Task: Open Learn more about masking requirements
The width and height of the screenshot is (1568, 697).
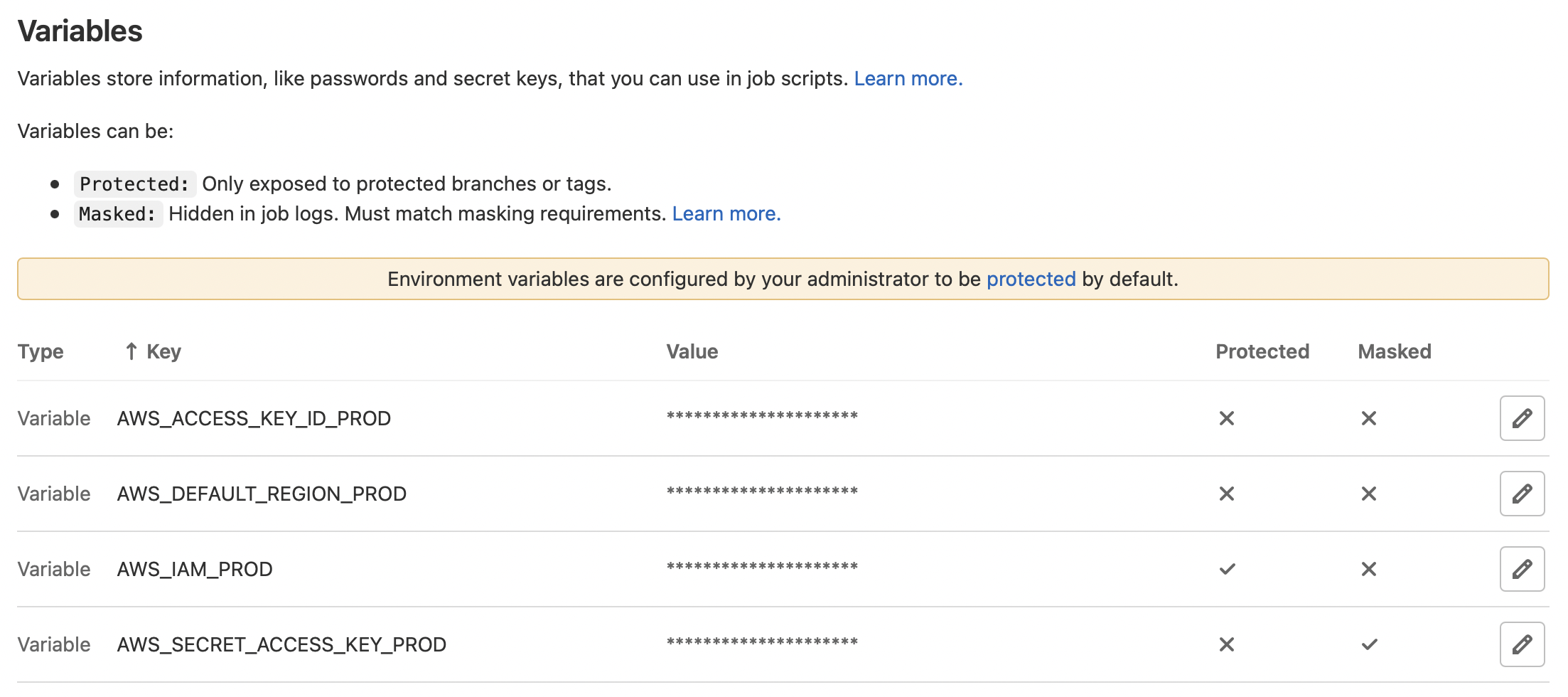Action: click(726, 213)
